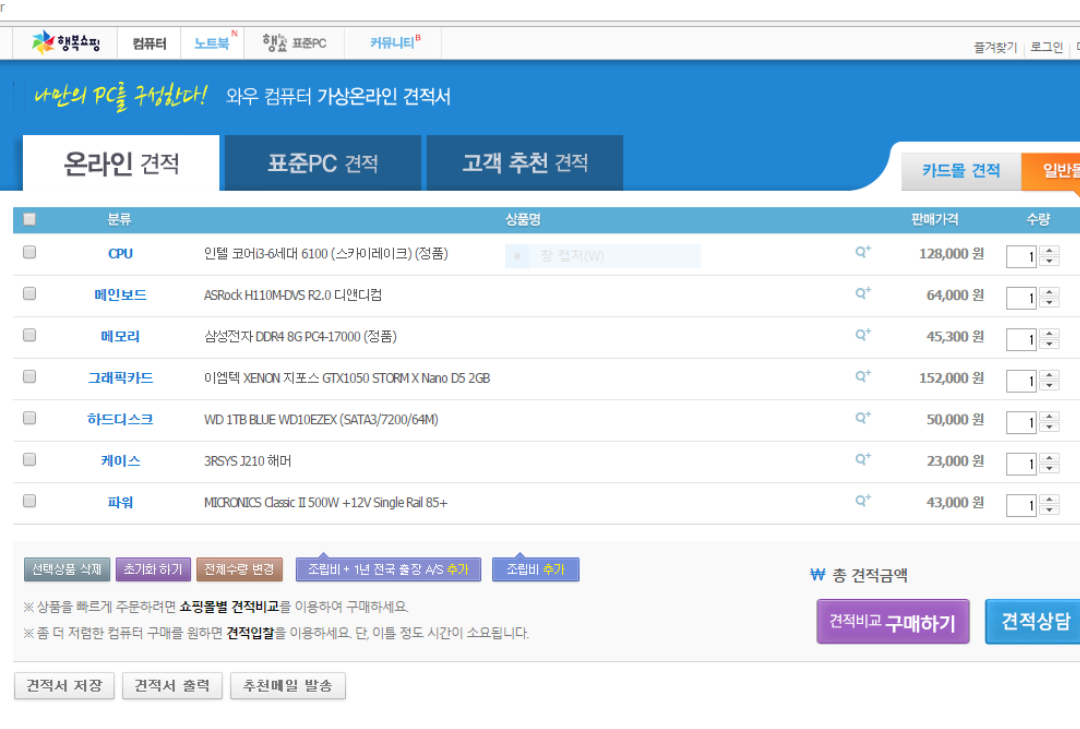This screenshot has width=1080, height=729.
Task: Select the 그래픽카드 row checkbox
Action: pyautogui.click(x=29, y=377)
